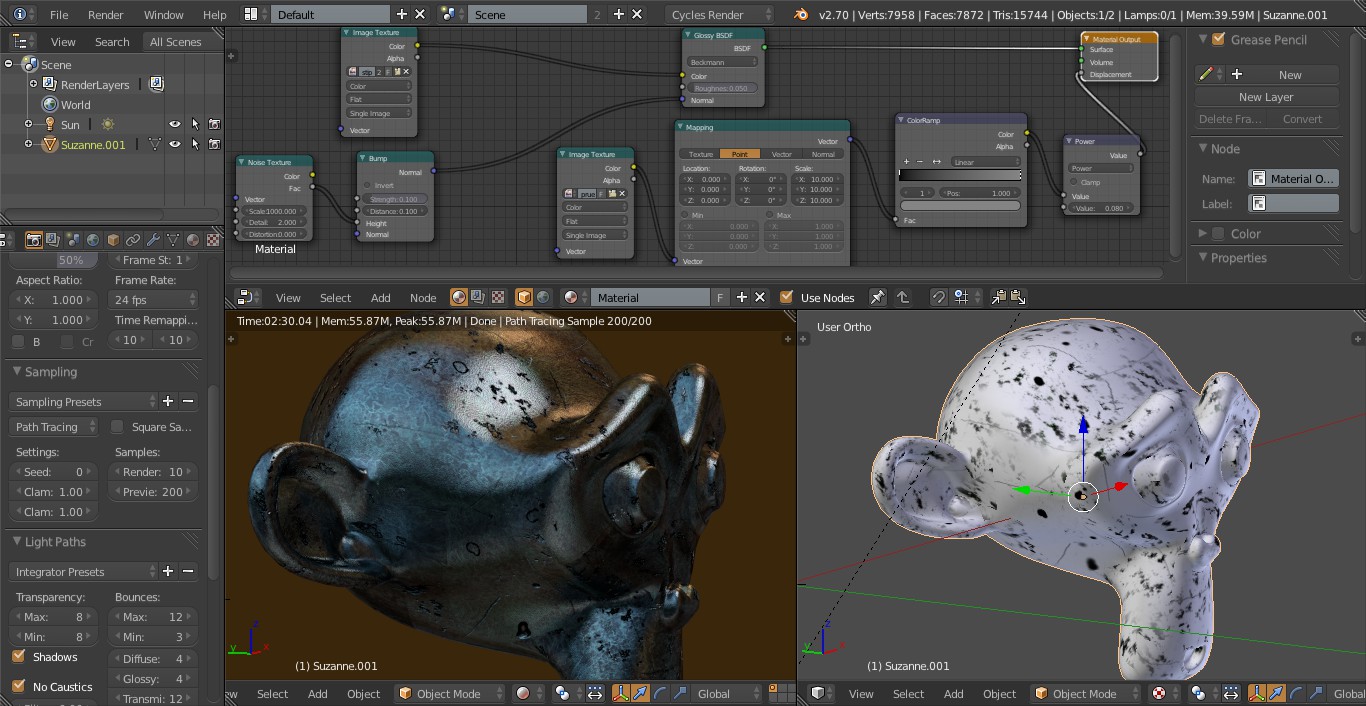Expand the Sun item in outliner
The image size is (1366, 706).
tap(28, 124)
